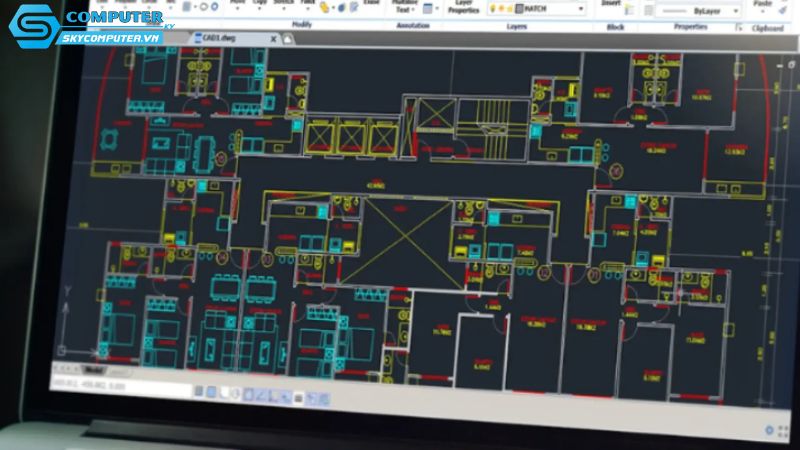Expand the Layers panel title

click(x=516, y=26)
